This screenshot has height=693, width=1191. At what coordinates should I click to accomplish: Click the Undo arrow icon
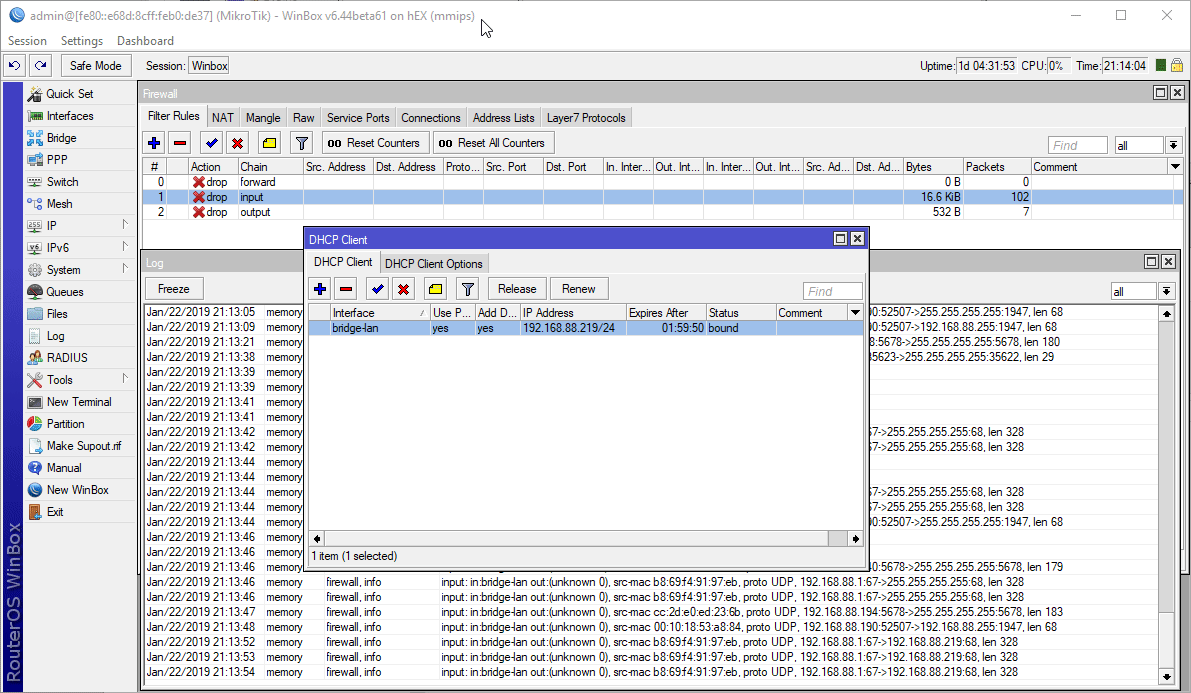tap(14, 66)
